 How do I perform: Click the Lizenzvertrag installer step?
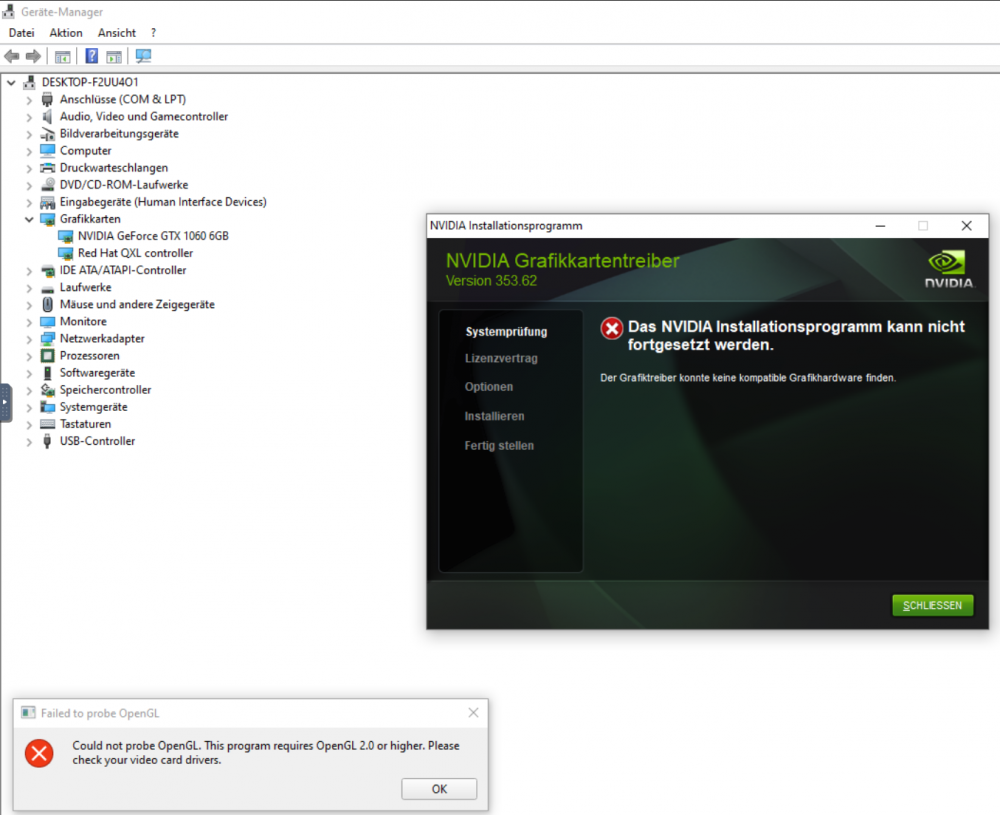click(x=501, y=358)
